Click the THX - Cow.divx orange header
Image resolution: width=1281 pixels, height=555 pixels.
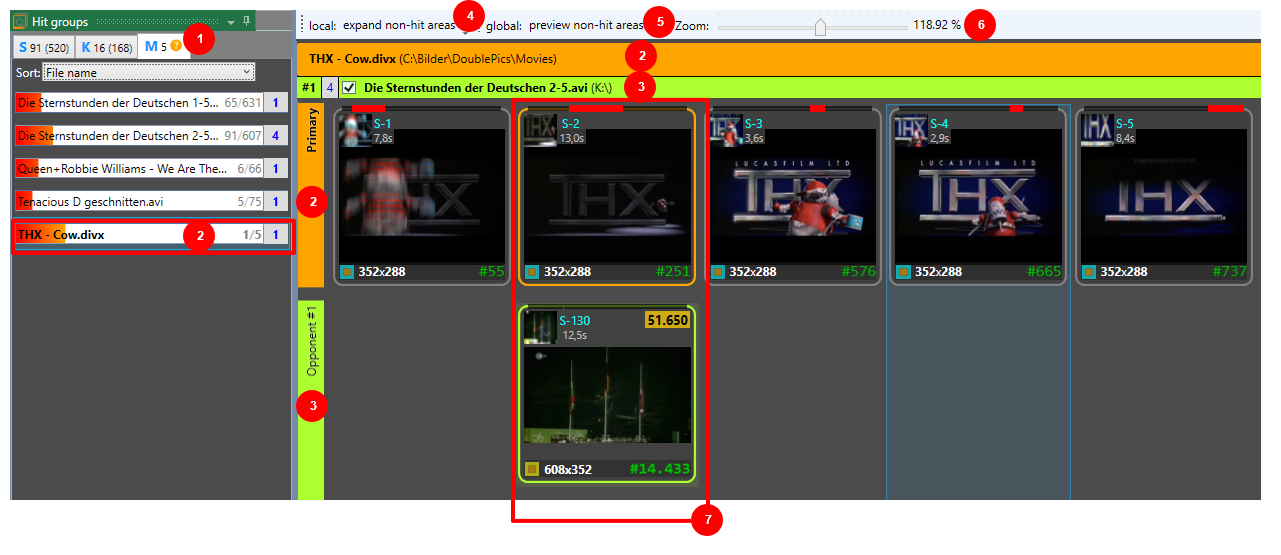[x=779, y=59]
